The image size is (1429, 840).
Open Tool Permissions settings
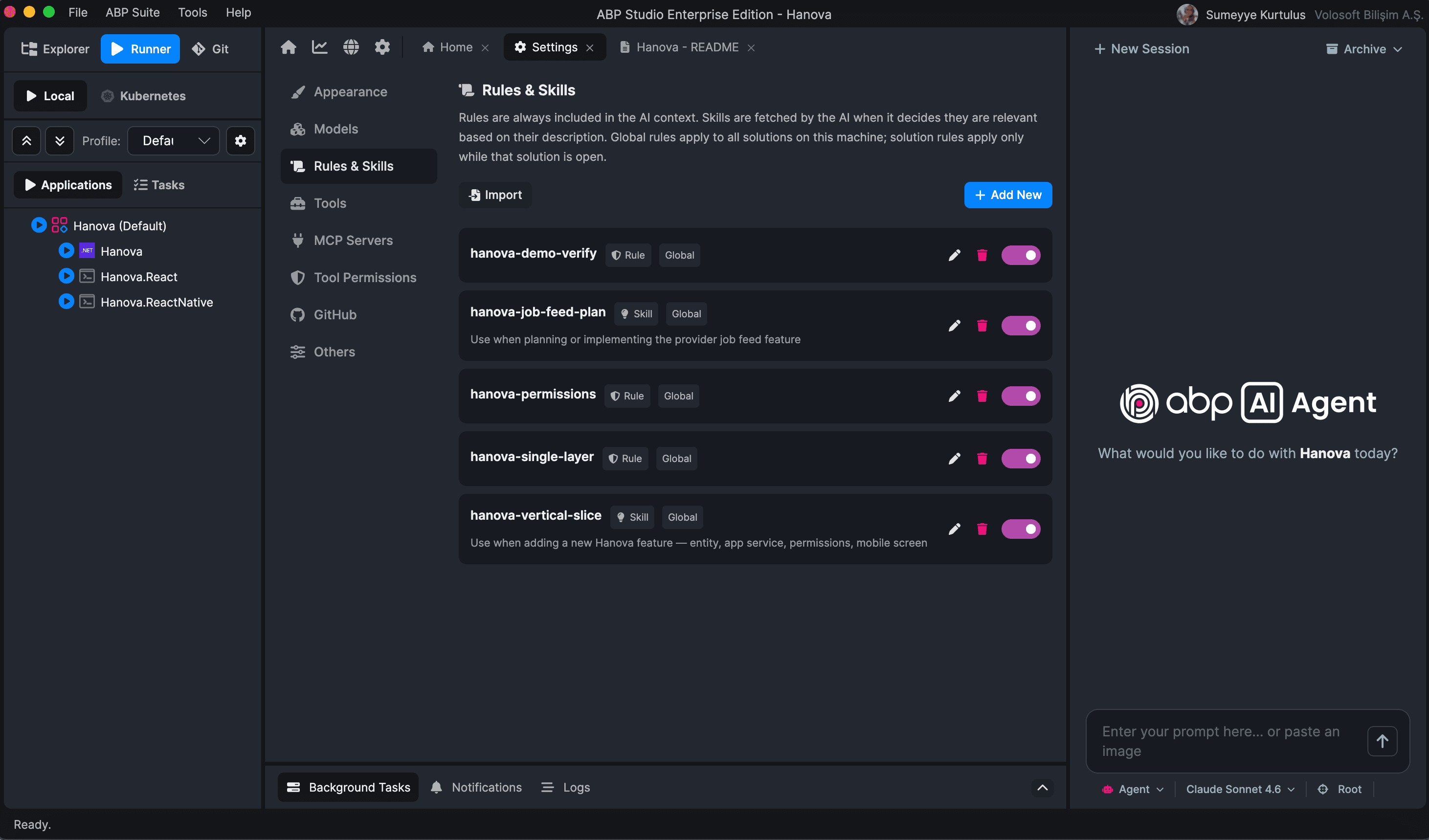359,278
